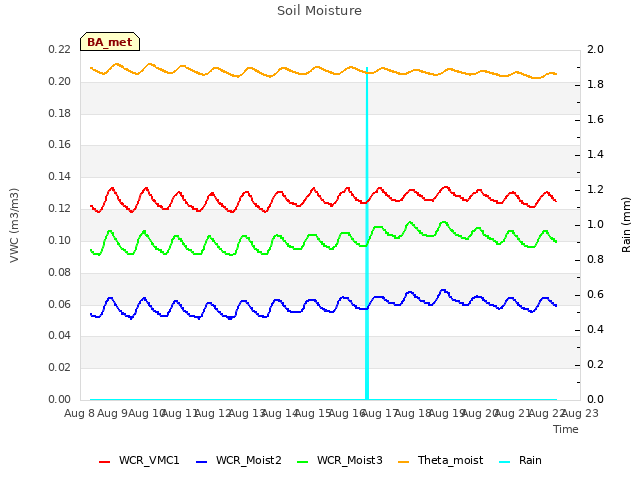The width and height of the screenshot is (640, 480).
Task: Click the VWC (m3/m3) axis title
Action: [14, 225]
